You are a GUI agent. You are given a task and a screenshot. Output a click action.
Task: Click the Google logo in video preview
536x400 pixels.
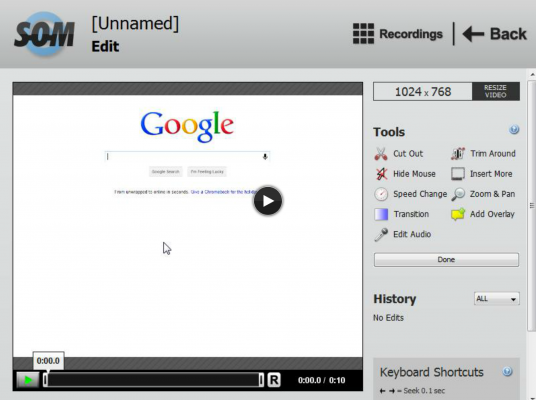pyautogui.click(x=187, y=126)
